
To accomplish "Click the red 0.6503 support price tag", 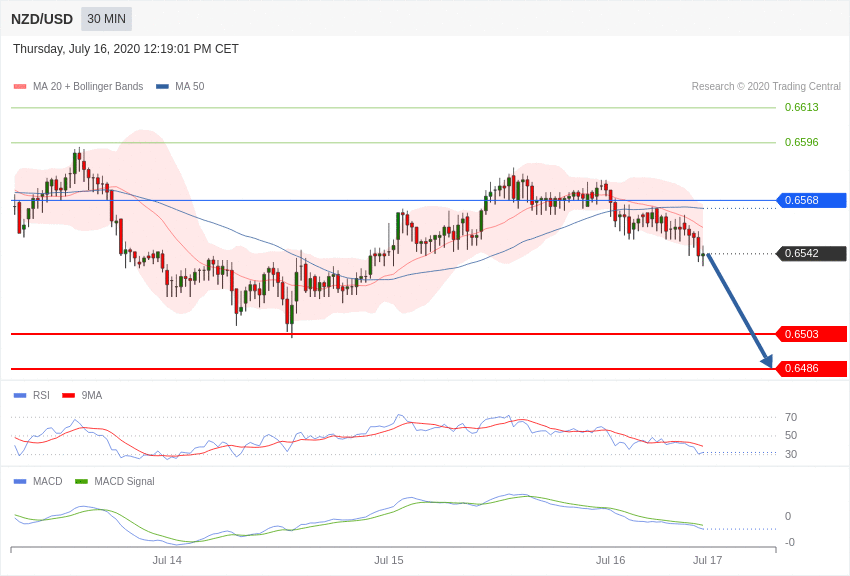I will pyautogui.click(x=812, y=334).
